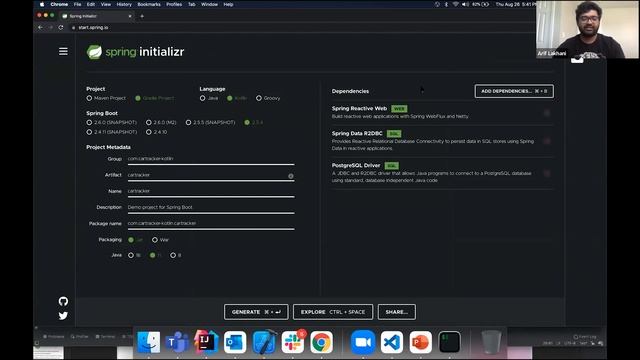Open the hamburger menu beside Spring Initializr

point(63,51)
